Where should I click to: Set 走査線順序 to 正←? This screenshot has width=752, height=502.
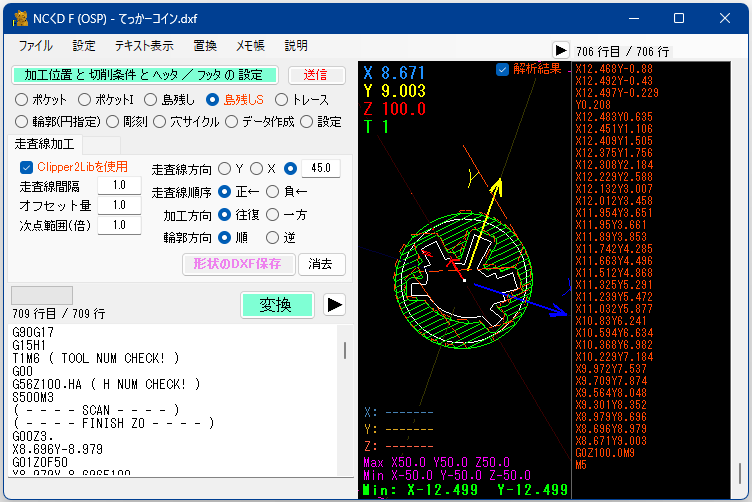tap(224, 192)
